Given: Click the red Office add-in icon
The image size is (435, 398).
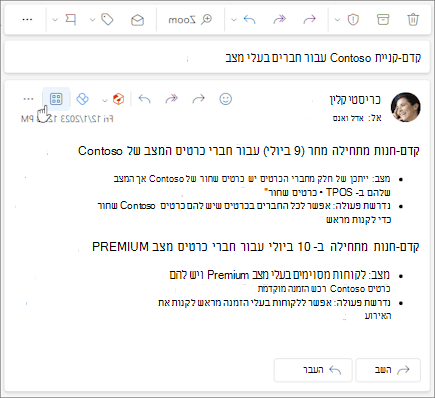Looking at the screenshot, I should [118, 99].
